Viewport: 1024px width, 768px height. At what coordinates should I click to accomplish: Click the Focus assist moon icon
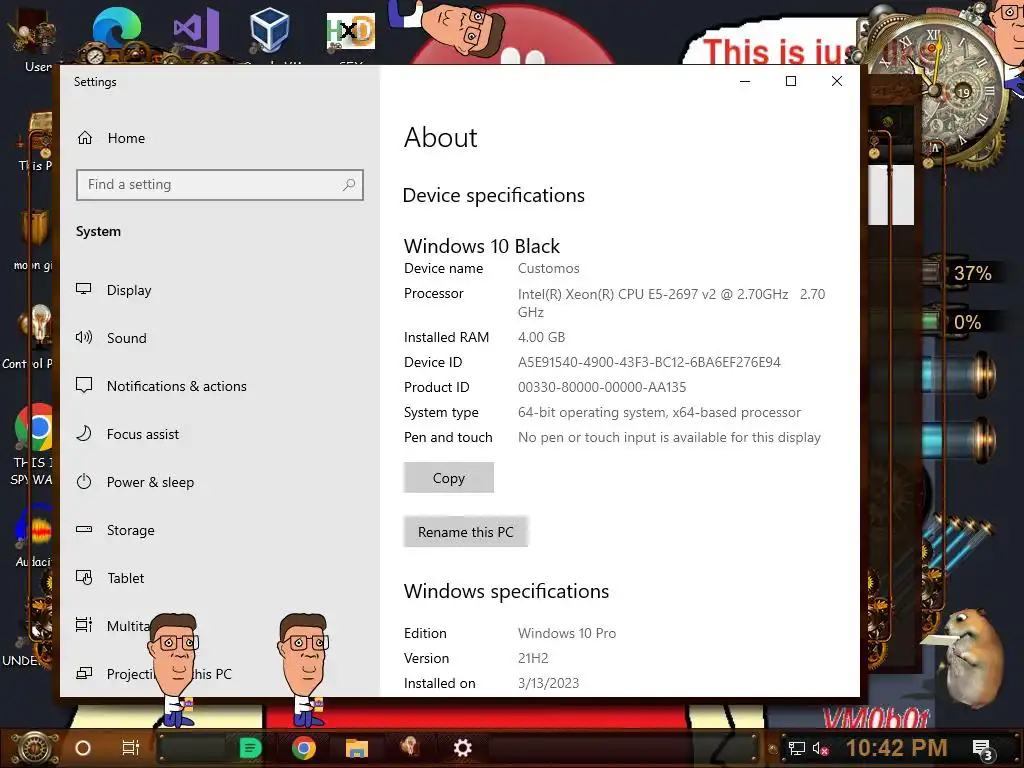[x=84, y=433]
